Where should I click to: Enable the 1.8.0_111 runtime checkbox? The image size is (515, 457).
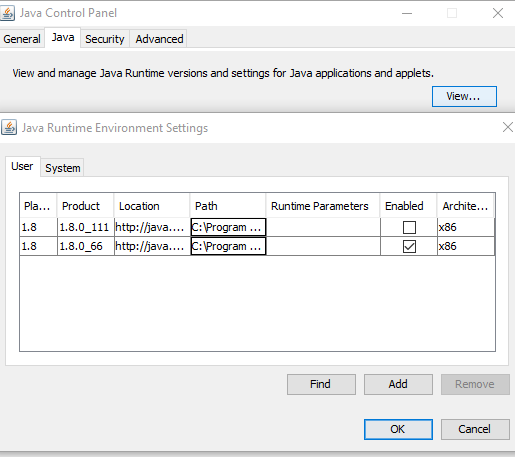[409, 227]
